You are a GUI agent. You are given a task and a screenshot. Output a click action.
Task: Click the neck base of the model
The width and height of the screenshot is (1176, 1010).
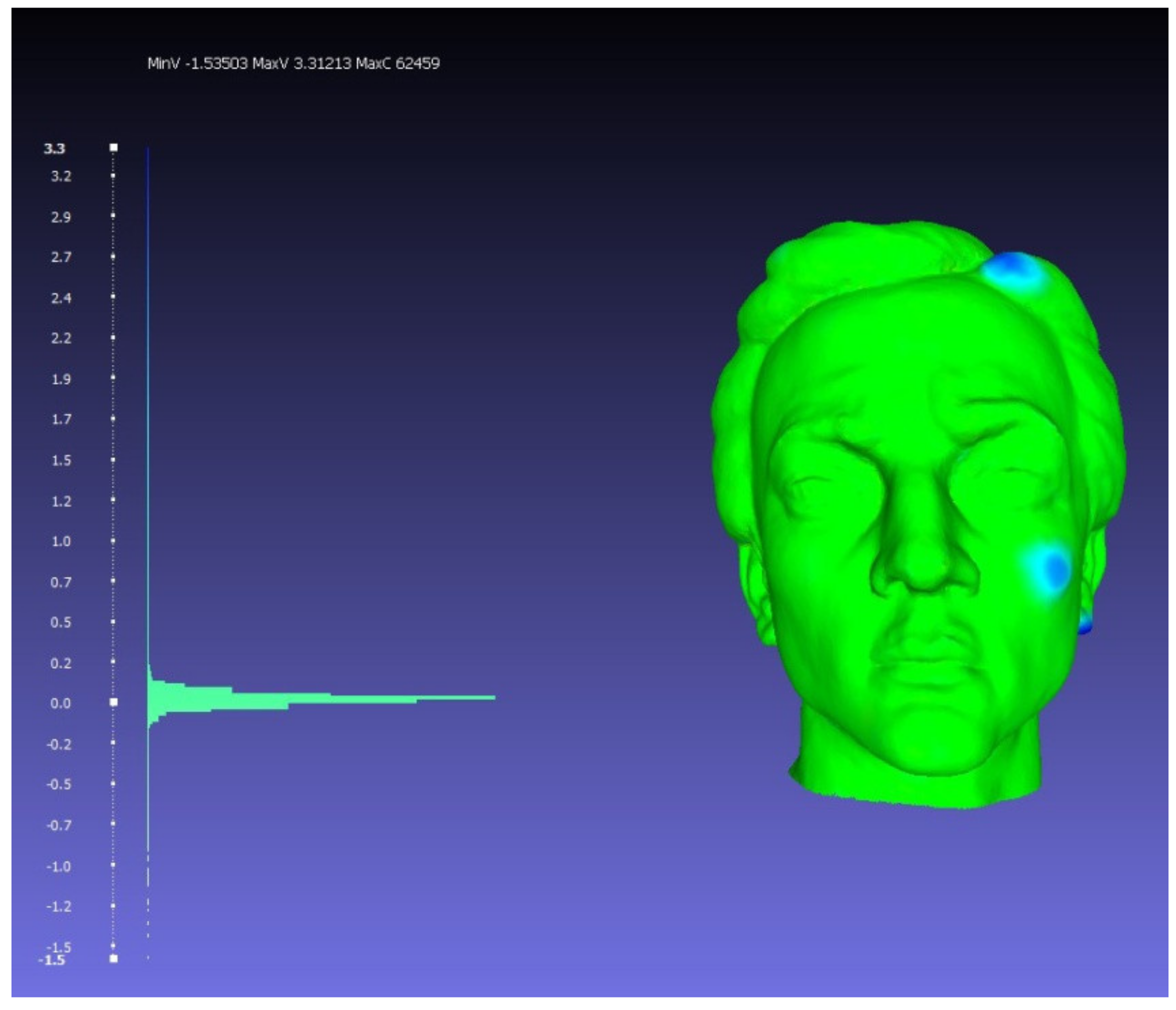[919, 789]
